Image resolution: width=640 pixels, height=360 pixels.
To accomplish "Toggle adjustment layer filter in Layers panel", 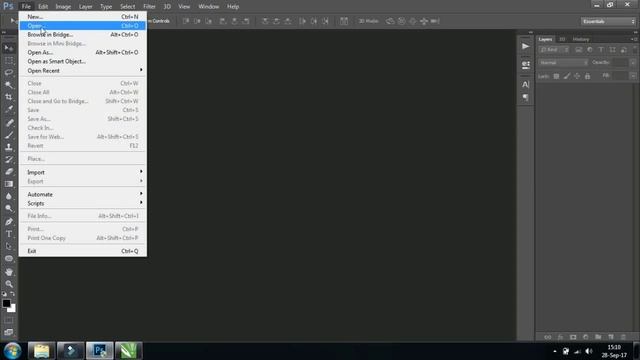I will click(x=589, y=50).
